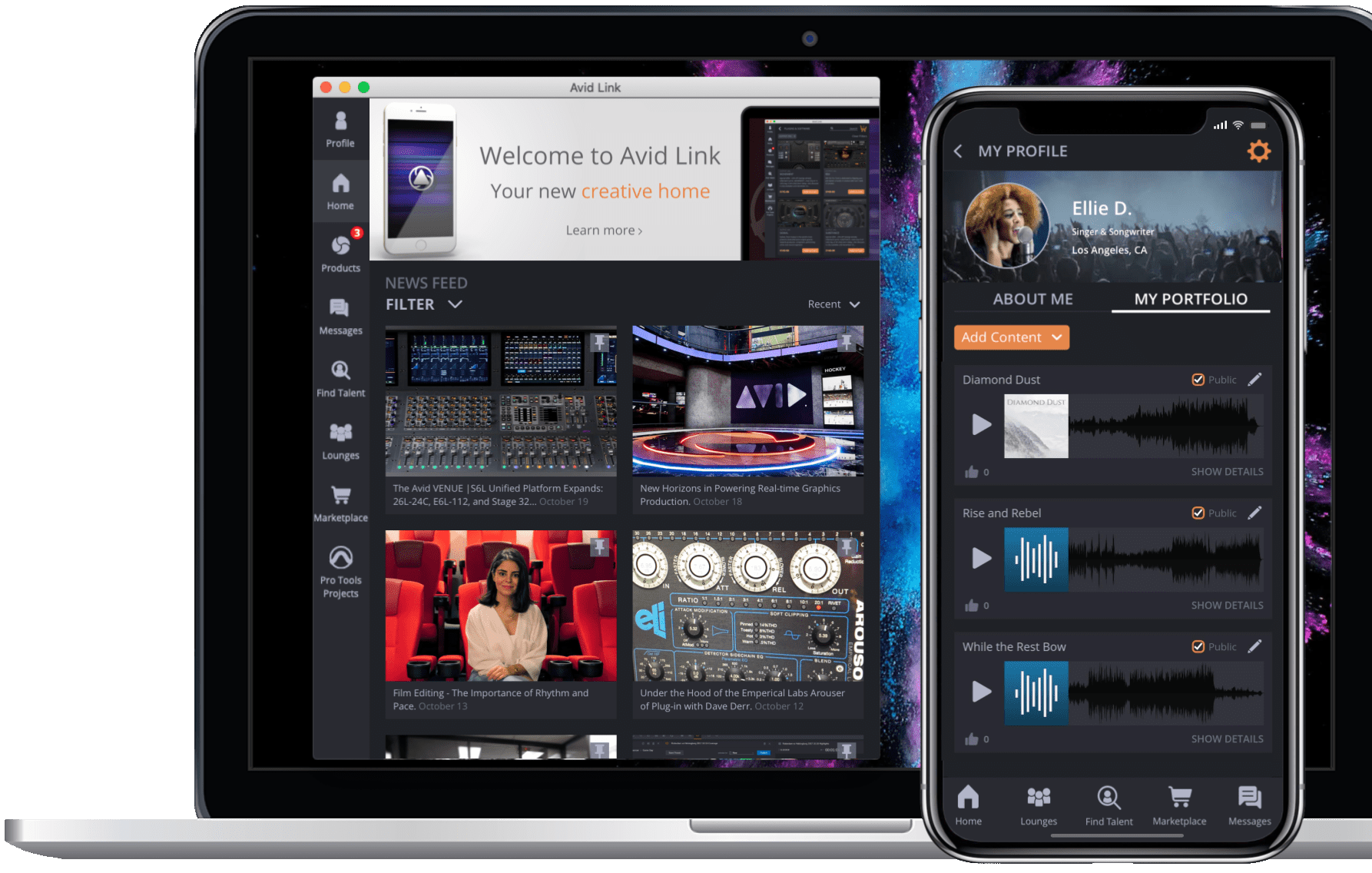Pin the Emperical Labs Arouser news card
Viewport: 1372px width, 873px height.
[x=847, y=547]
